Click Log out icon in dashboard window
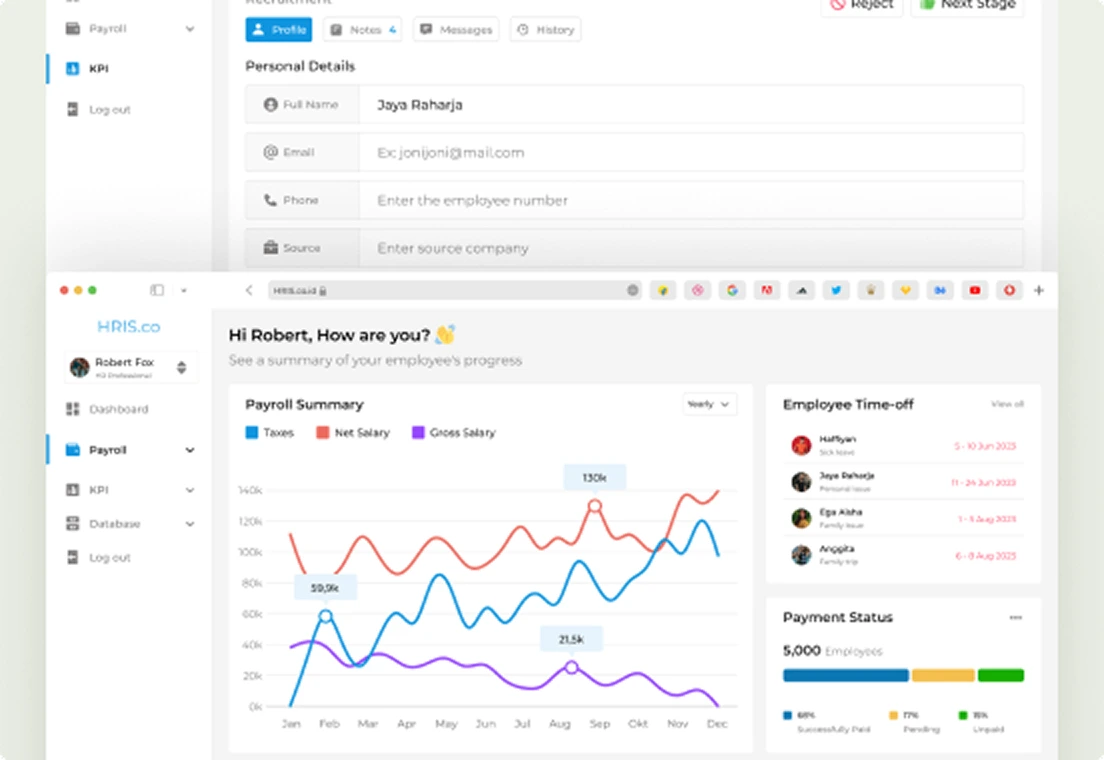The image size is (1104, 760). [x=73, y=557]
